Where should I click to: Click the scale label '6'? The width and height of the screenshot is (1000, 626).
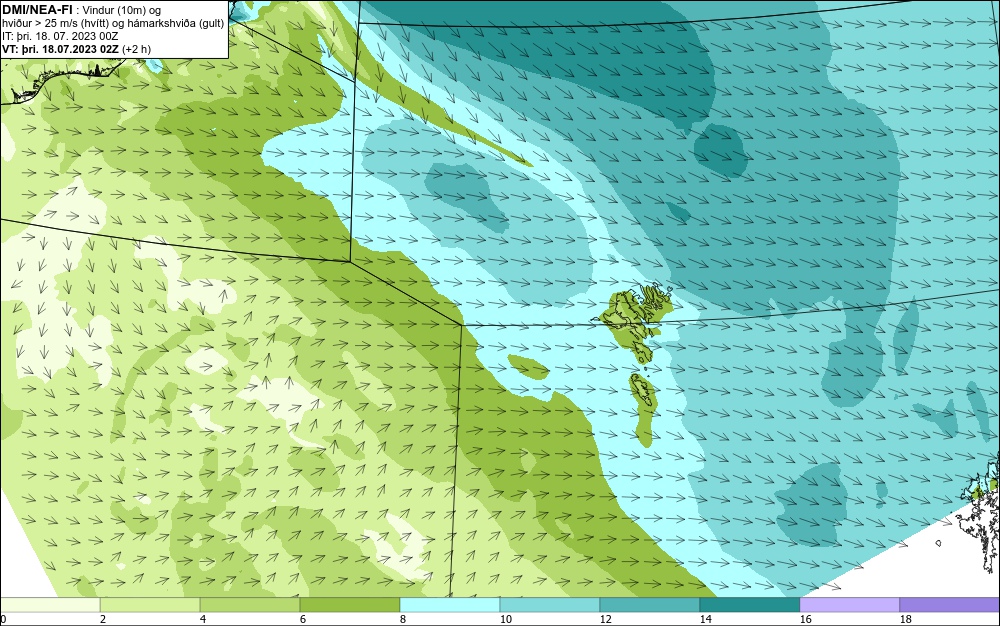pos(302,619)
